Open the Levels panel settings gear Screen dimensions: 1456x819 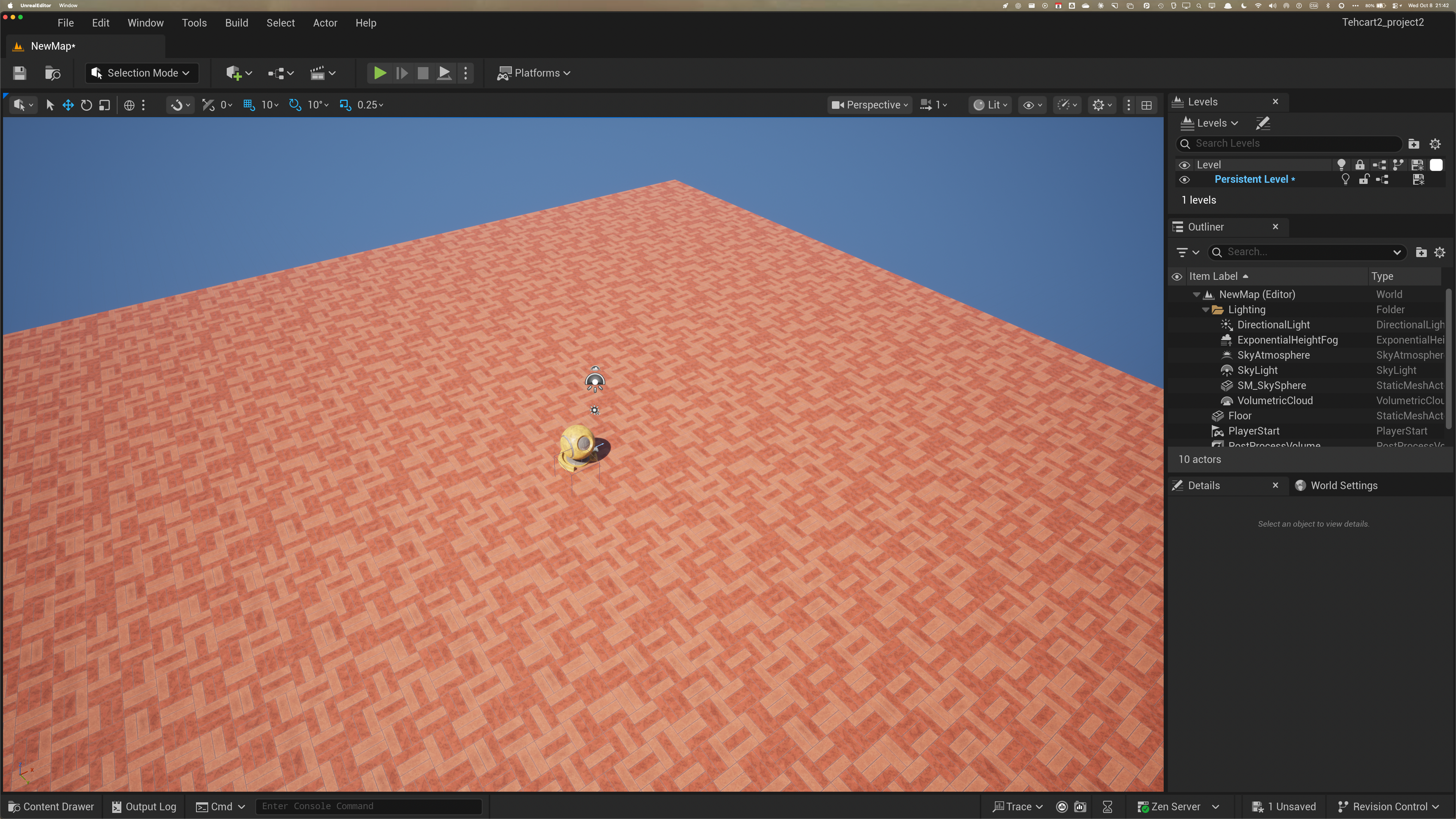(1435, 144)
